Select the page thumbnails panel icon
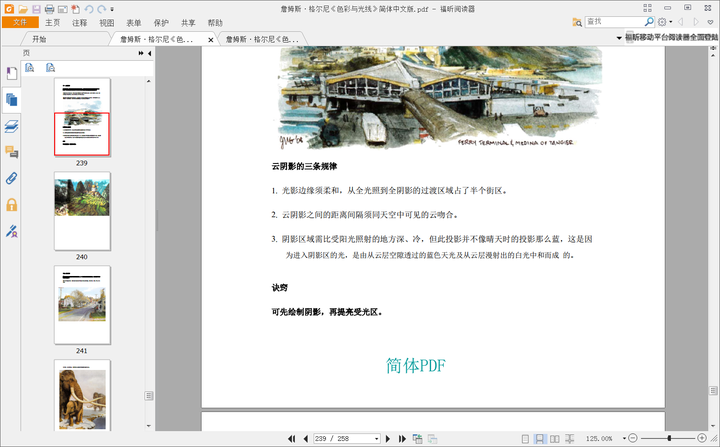The height and width of the screenshot is (447, 720). 11,99
